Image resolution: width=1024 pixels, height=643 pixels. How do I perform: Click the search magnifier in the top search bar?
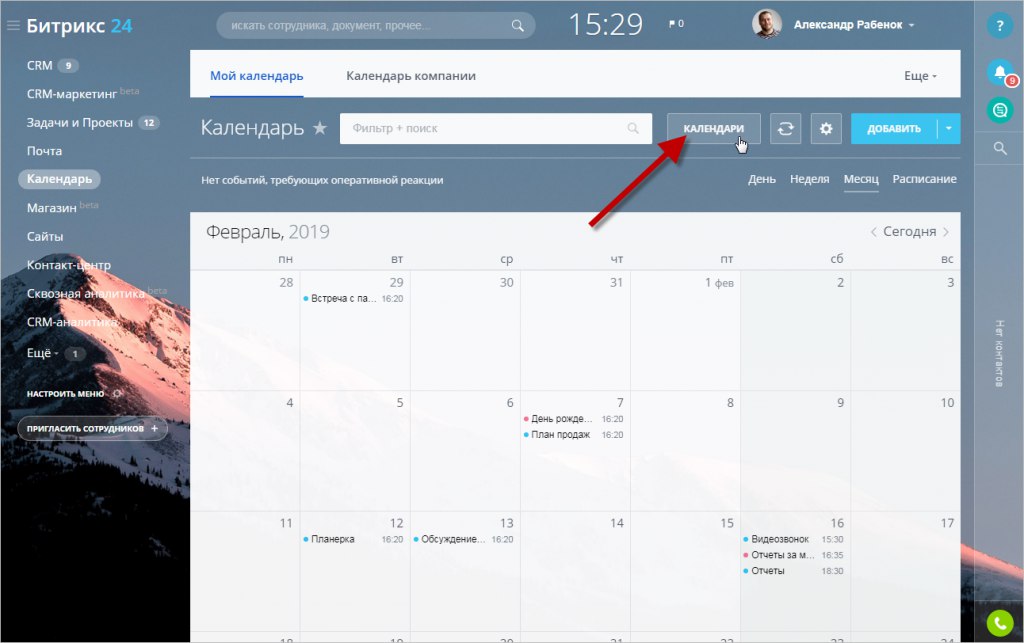click(517, 25)
